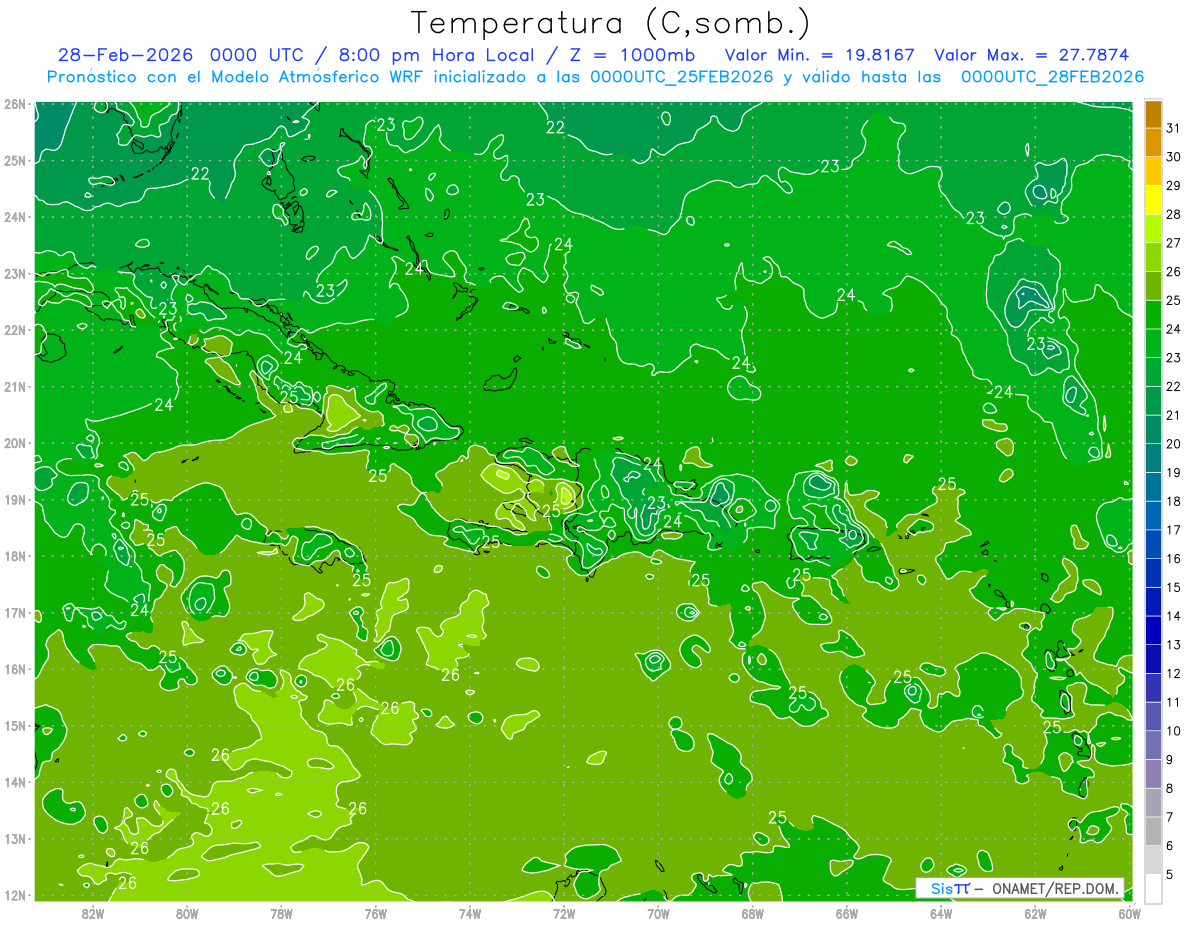The height and width of the screenshot is (927, 1200).
Task: Click the 66W longitude axis label
Action: 847,913
